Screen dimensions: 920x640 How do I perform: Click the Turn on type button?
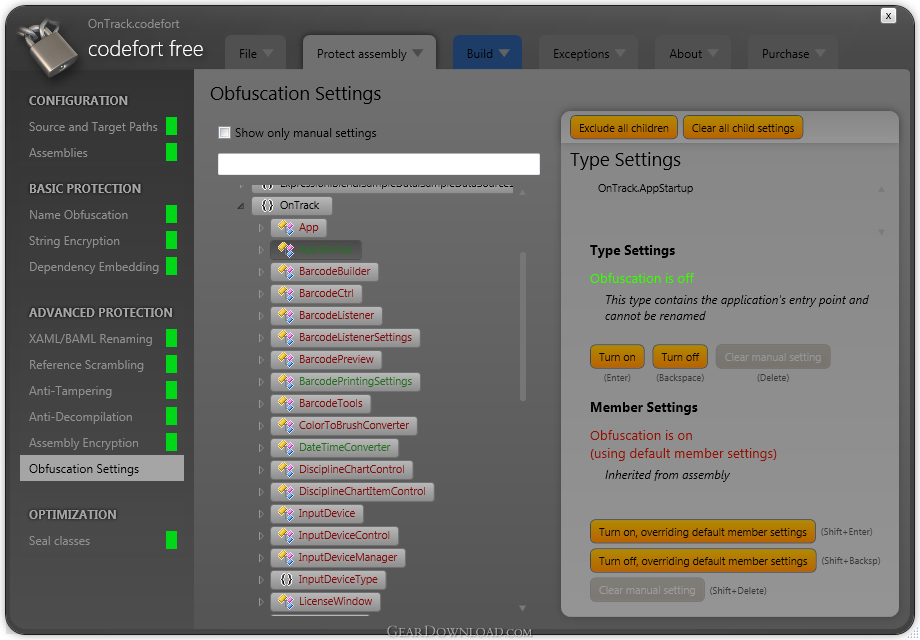(617, 357)
